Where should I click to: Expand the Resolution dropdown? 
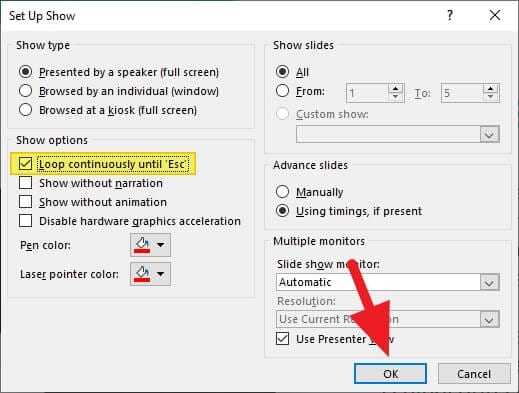coord(489,320)
